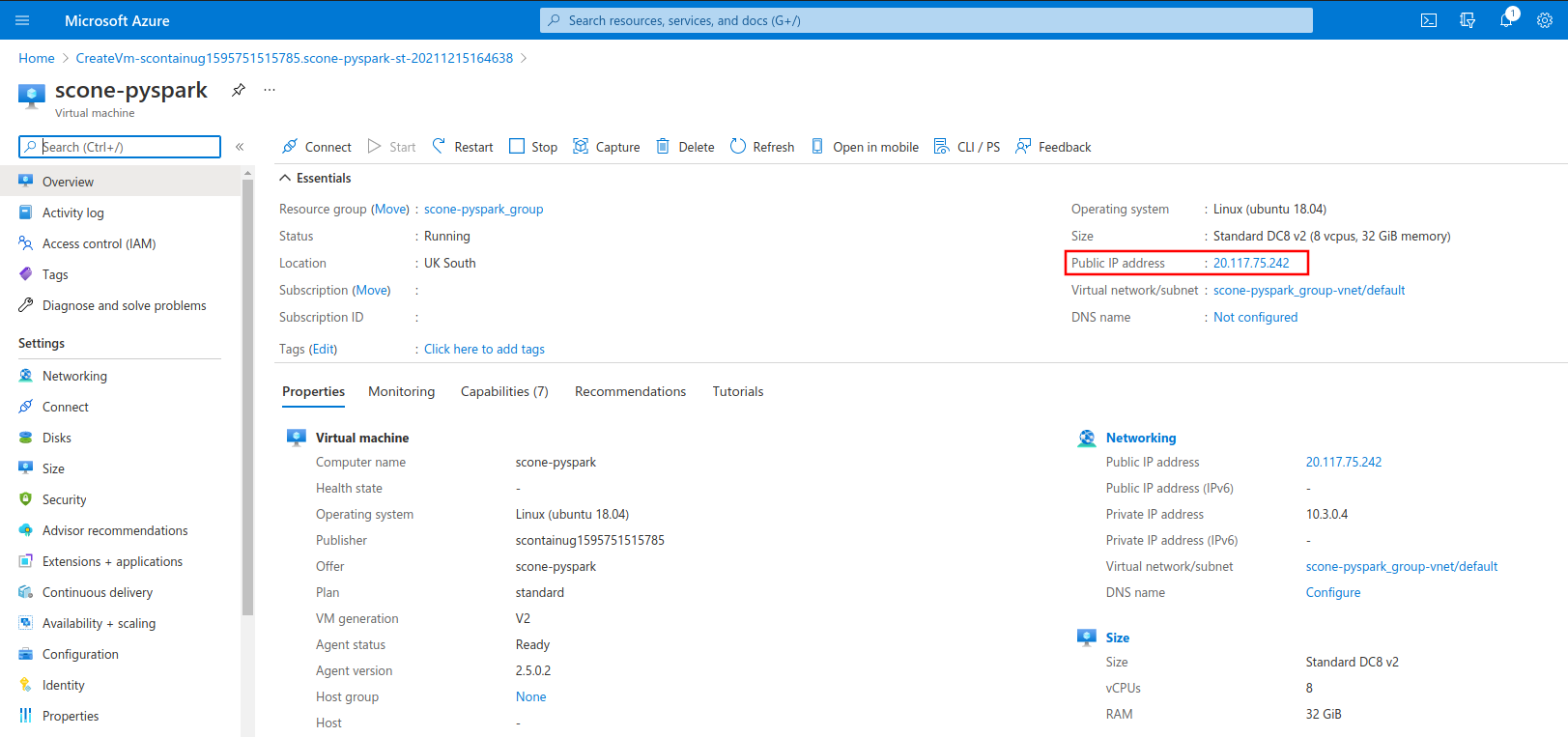Switch to the Recommendations tab
Viewport: 1568px width, 737px height.
tap(630, 391)
